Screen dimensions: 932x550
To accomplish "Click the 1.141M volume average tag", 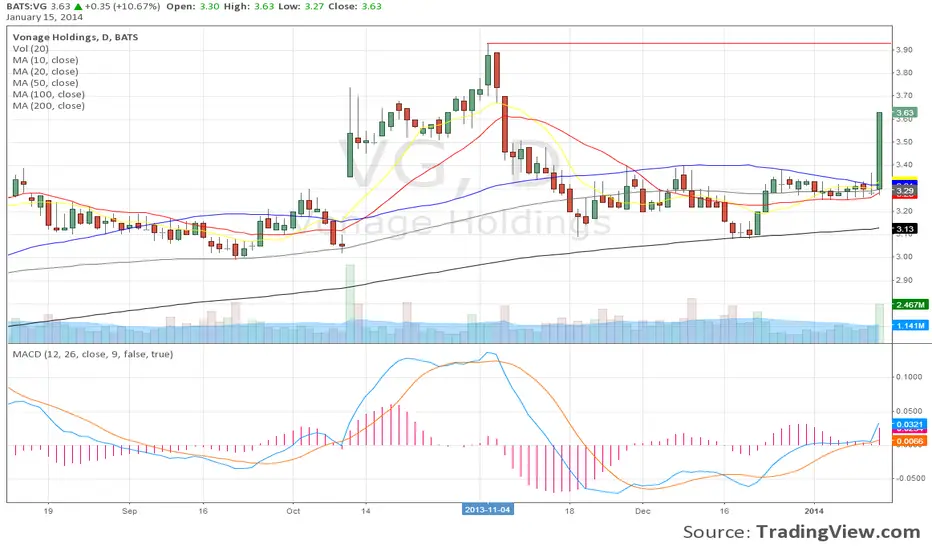I will tap(910, 326).
